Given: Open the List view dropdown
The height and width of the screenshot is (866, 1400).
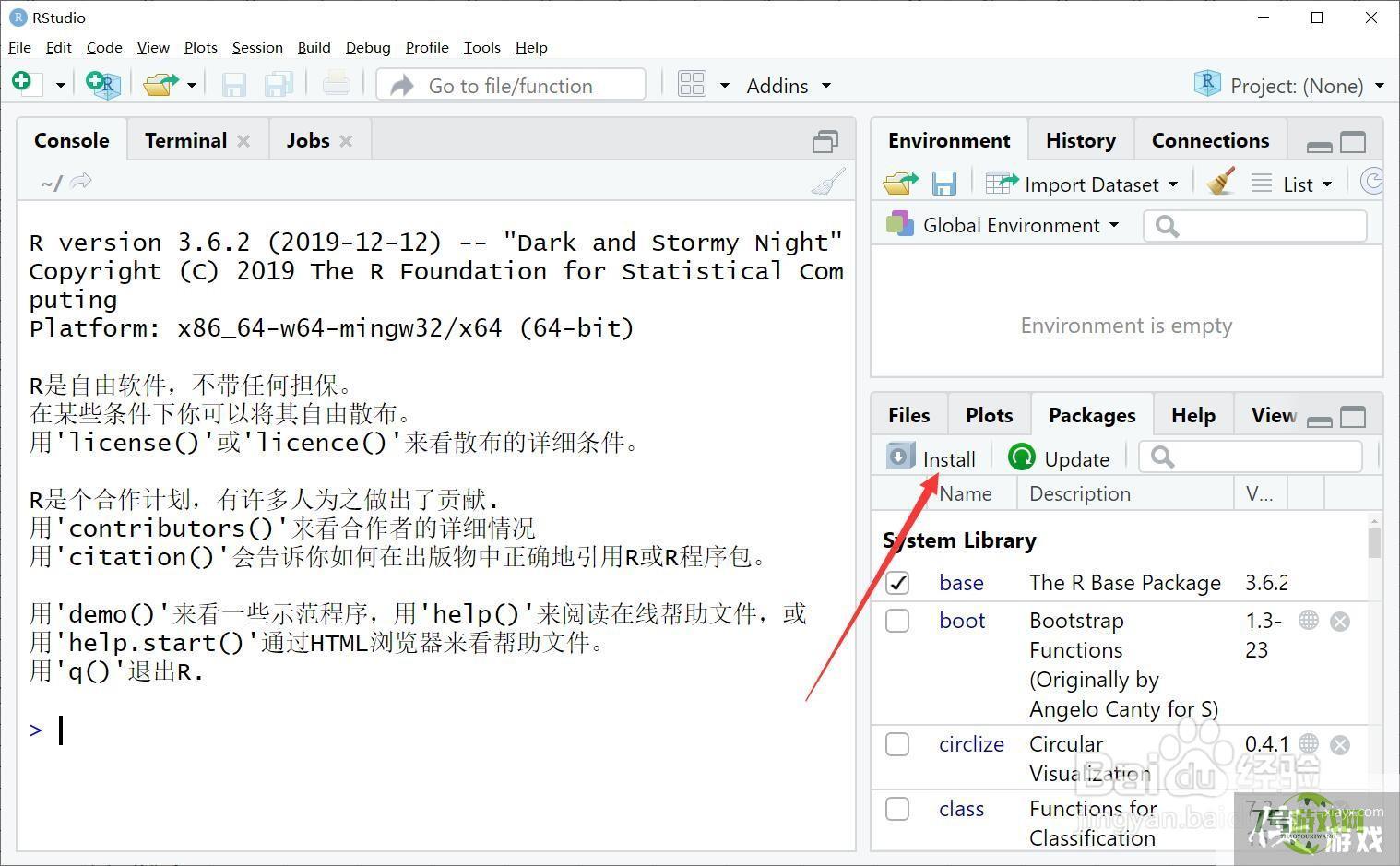Looking at the screenshot, I should 1292,184.
